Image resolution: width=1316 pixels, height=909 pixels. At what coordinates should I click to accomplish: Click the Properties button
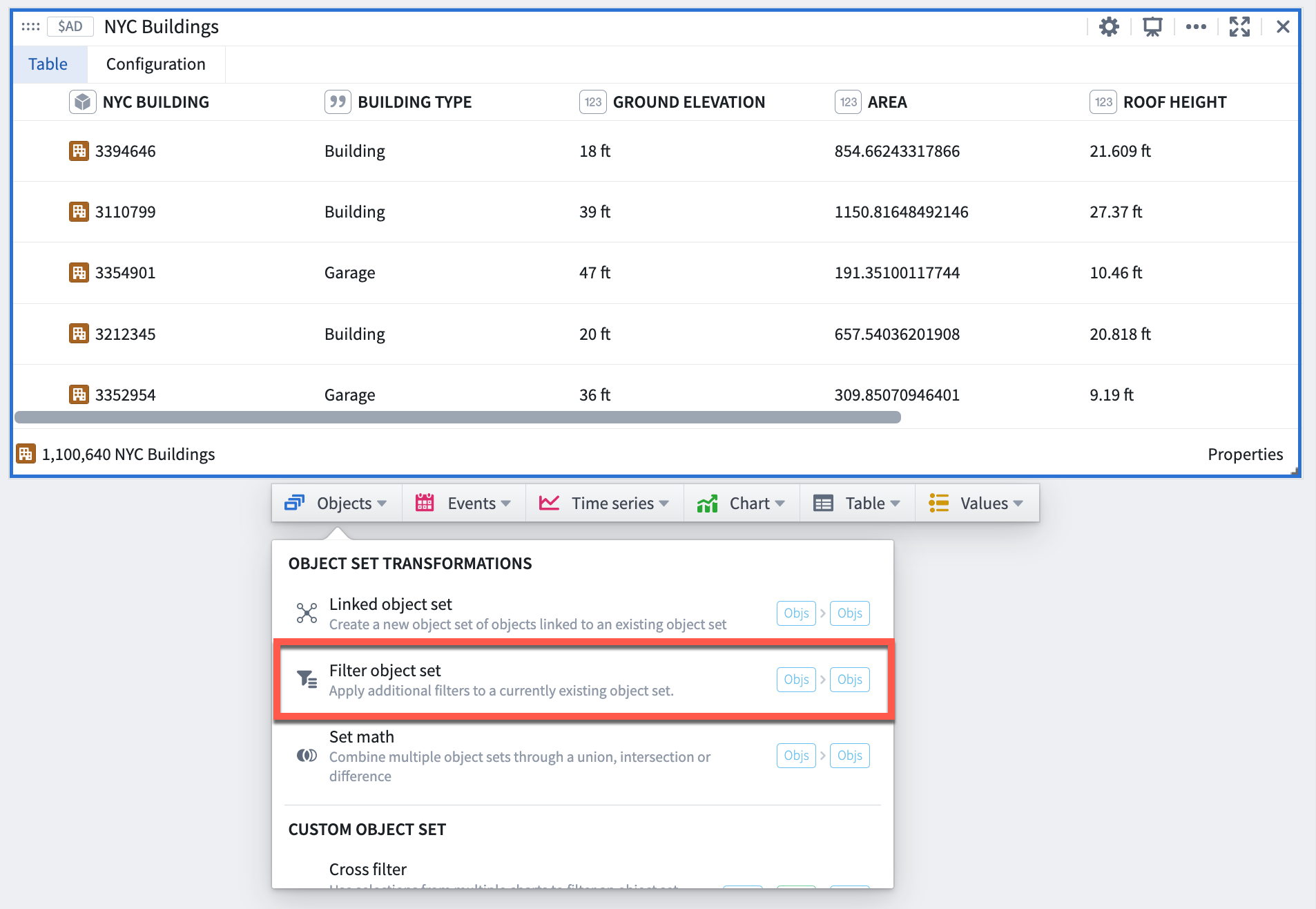pos(1245,454)
